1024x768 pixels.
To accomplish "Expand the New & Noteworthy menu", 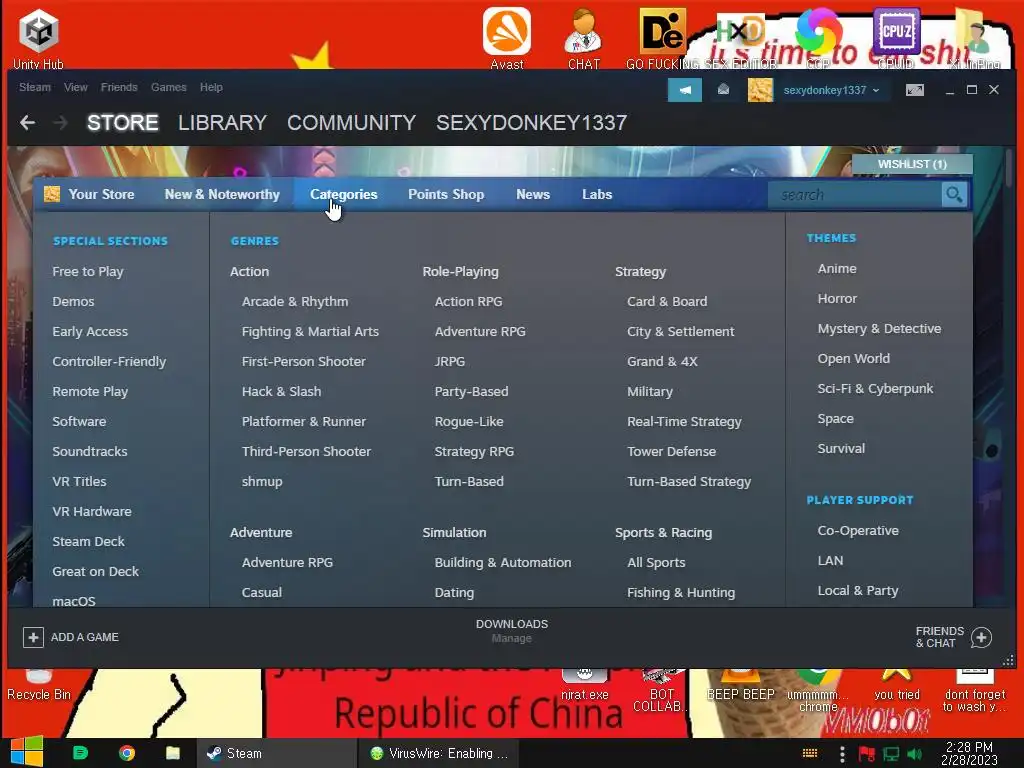I will point(222,194).
